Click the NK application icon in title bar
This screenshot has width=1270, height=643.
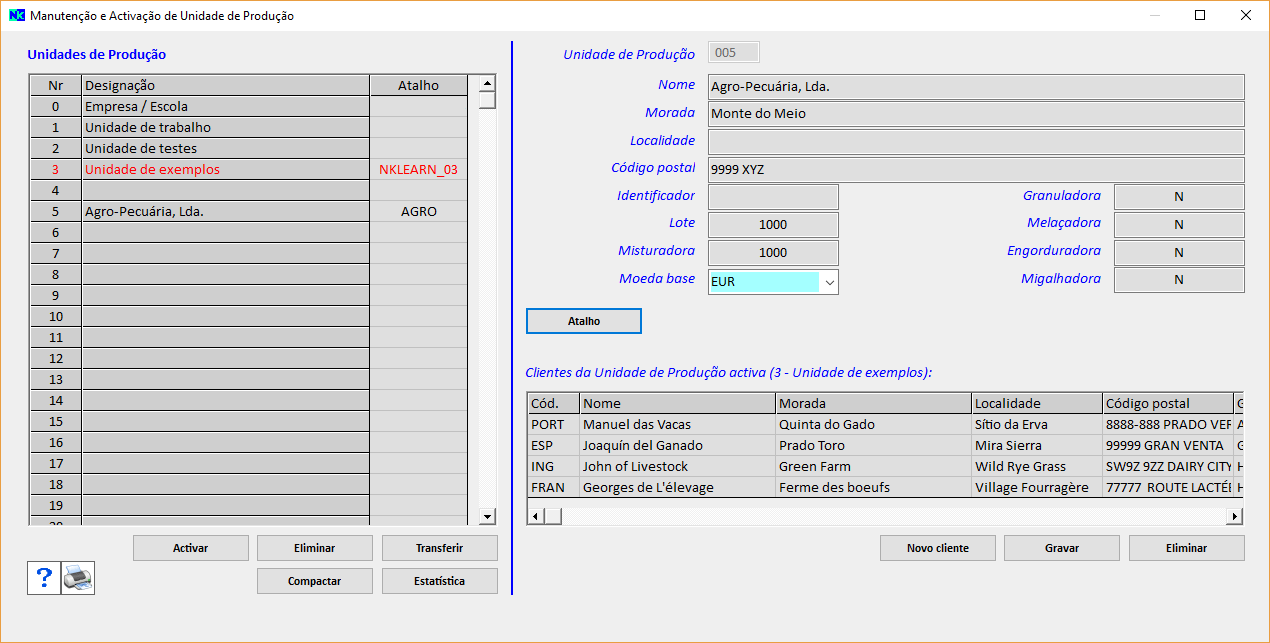pos(16,16)
